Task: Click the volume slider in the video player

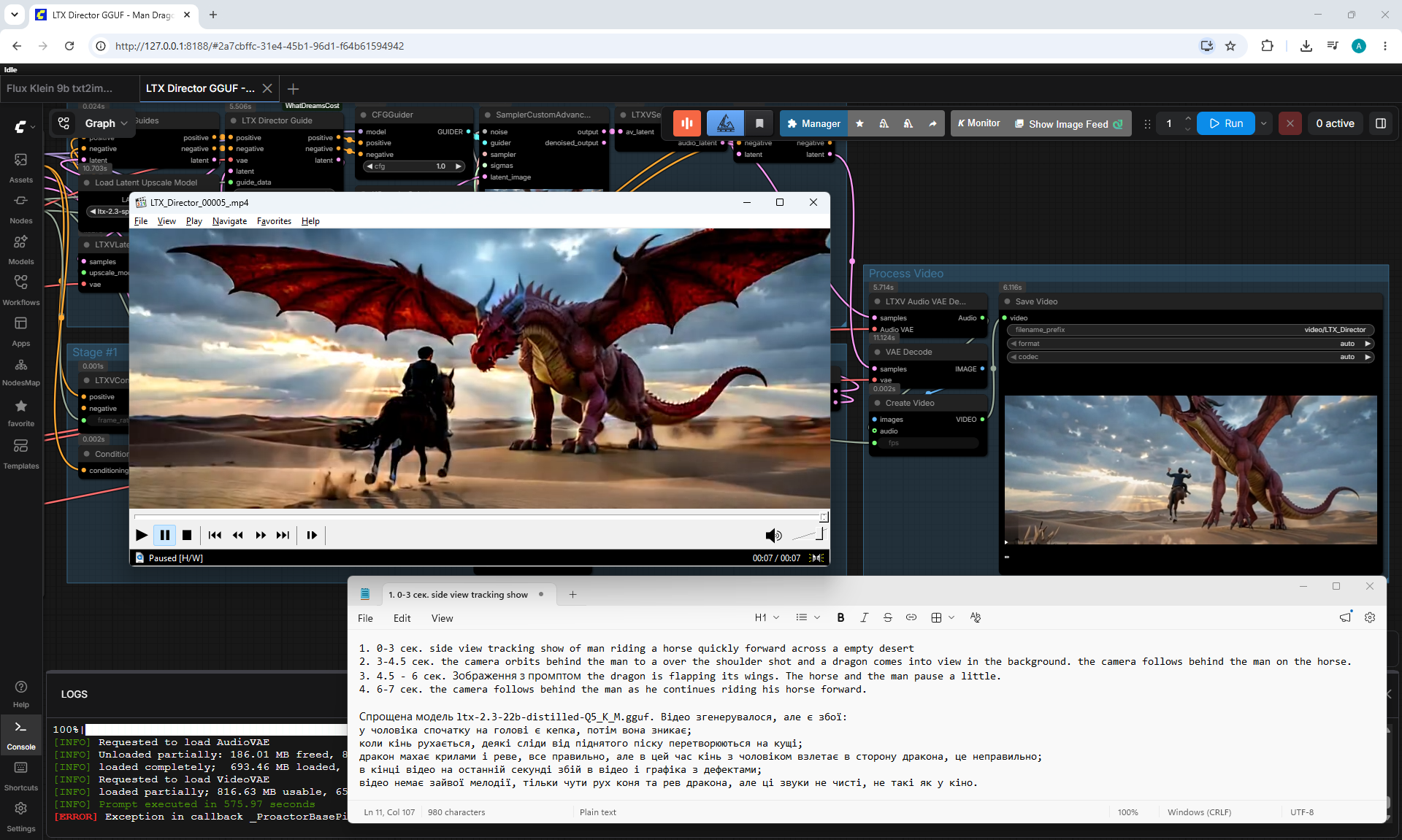Action: pyautogui.click(x=808, y=536)
